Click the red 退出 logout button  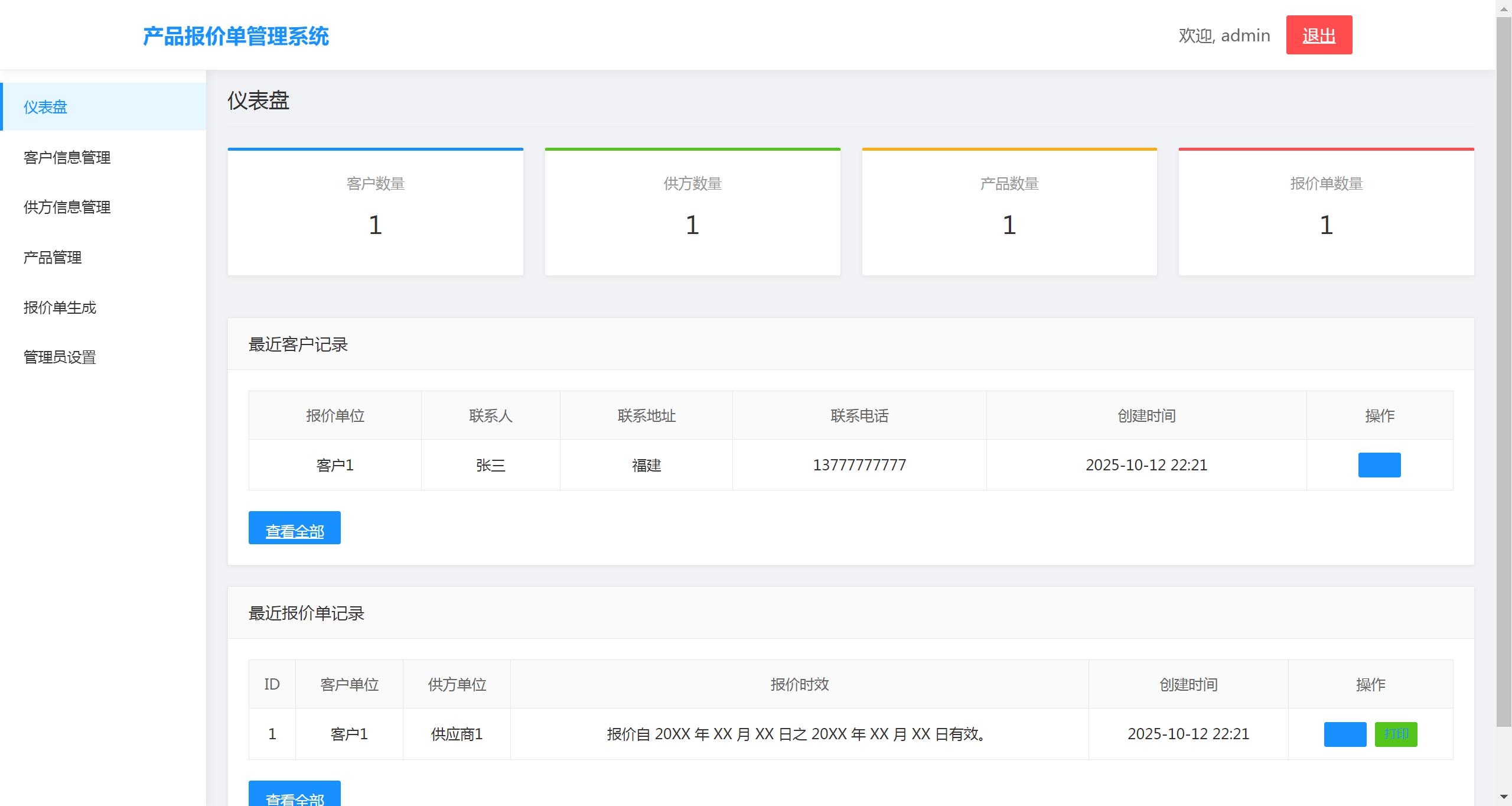pyautogui.click(x=1318, y=35)
